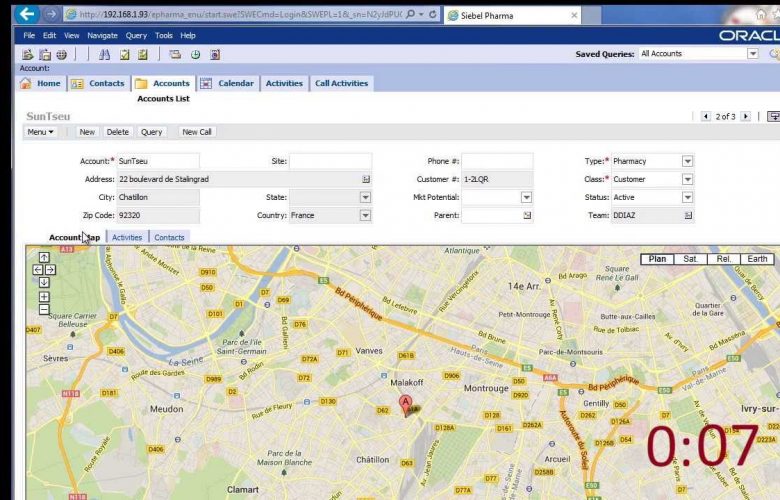Select the Account Map view tab
The height and width of the screenshot is (500, 780).
[x=74, y=237]
